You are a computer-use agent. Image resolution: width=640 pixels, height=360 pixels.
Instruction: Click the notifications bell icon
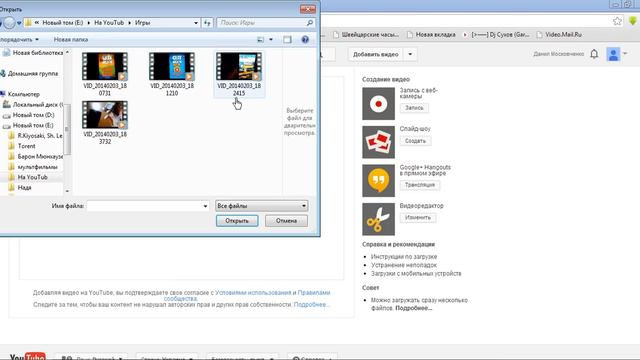point(594,54)
